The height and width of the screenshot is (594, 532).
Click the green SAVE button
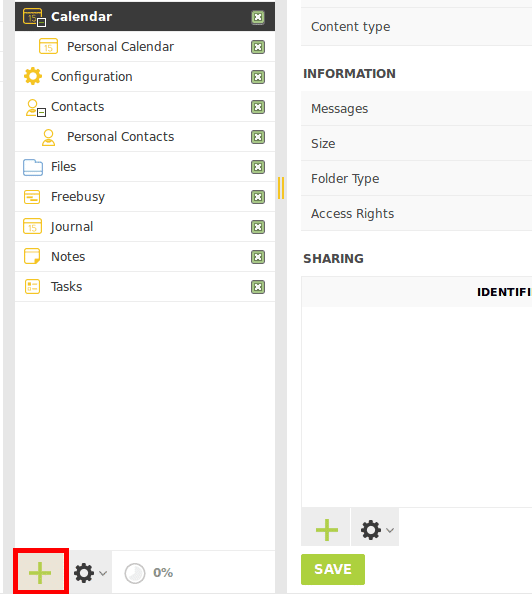tap(333, 569)
